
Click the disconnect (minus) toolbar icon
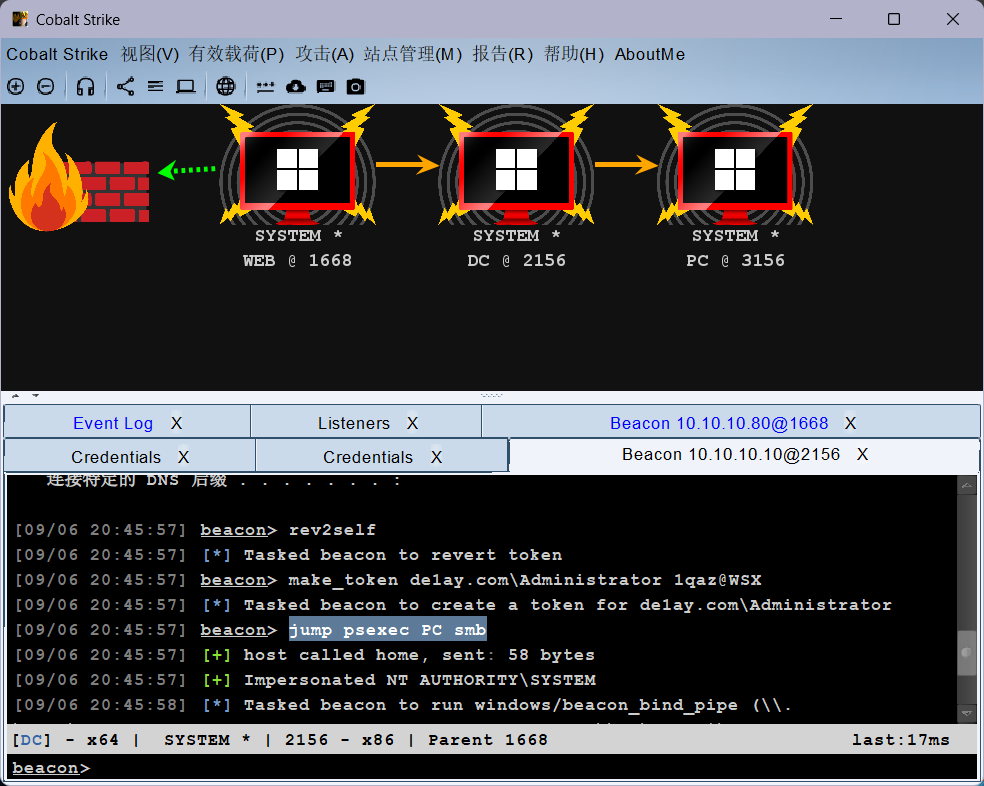pos(46,87)
